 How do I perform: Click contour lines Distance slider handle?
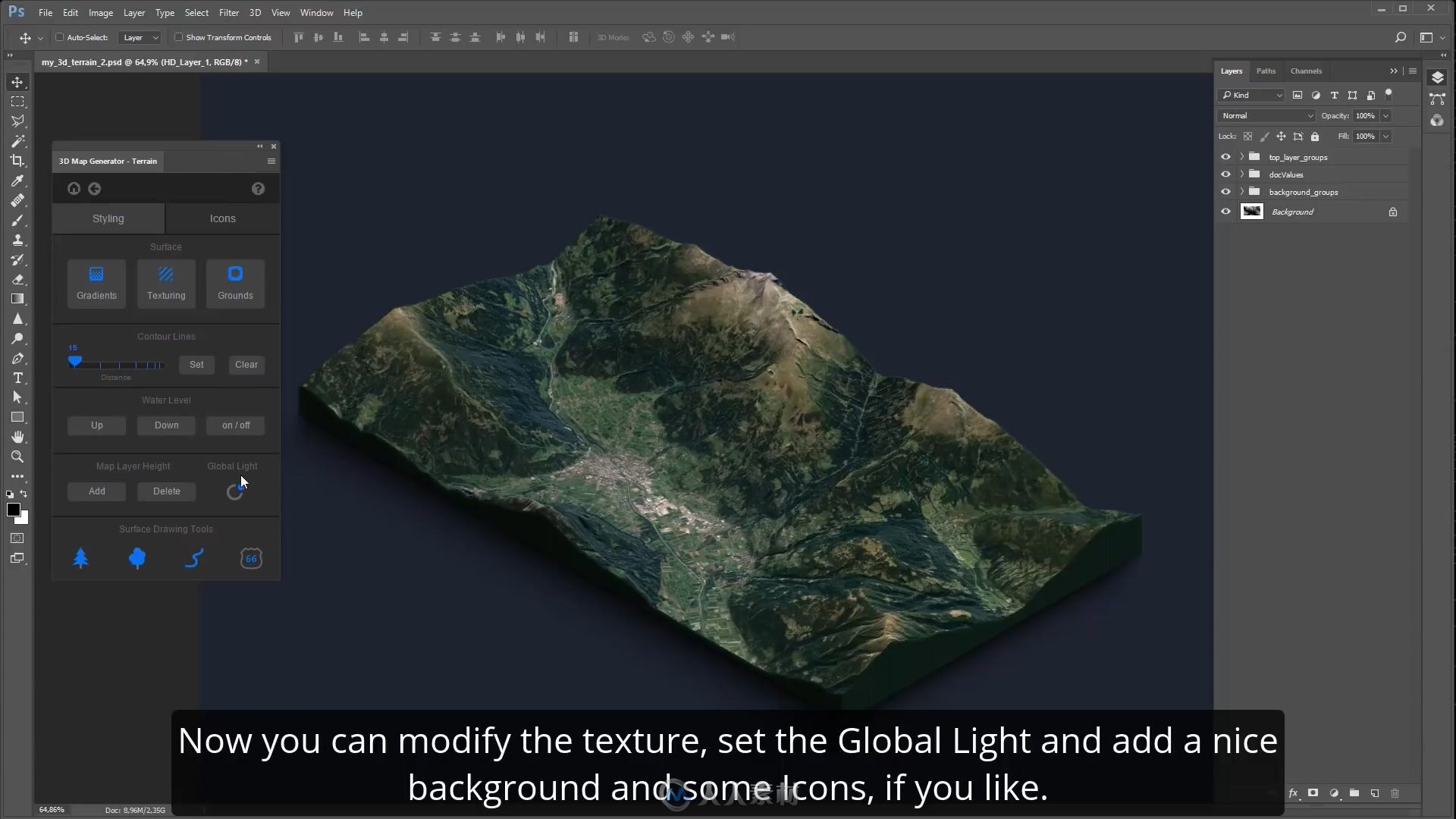pos(74,362)
